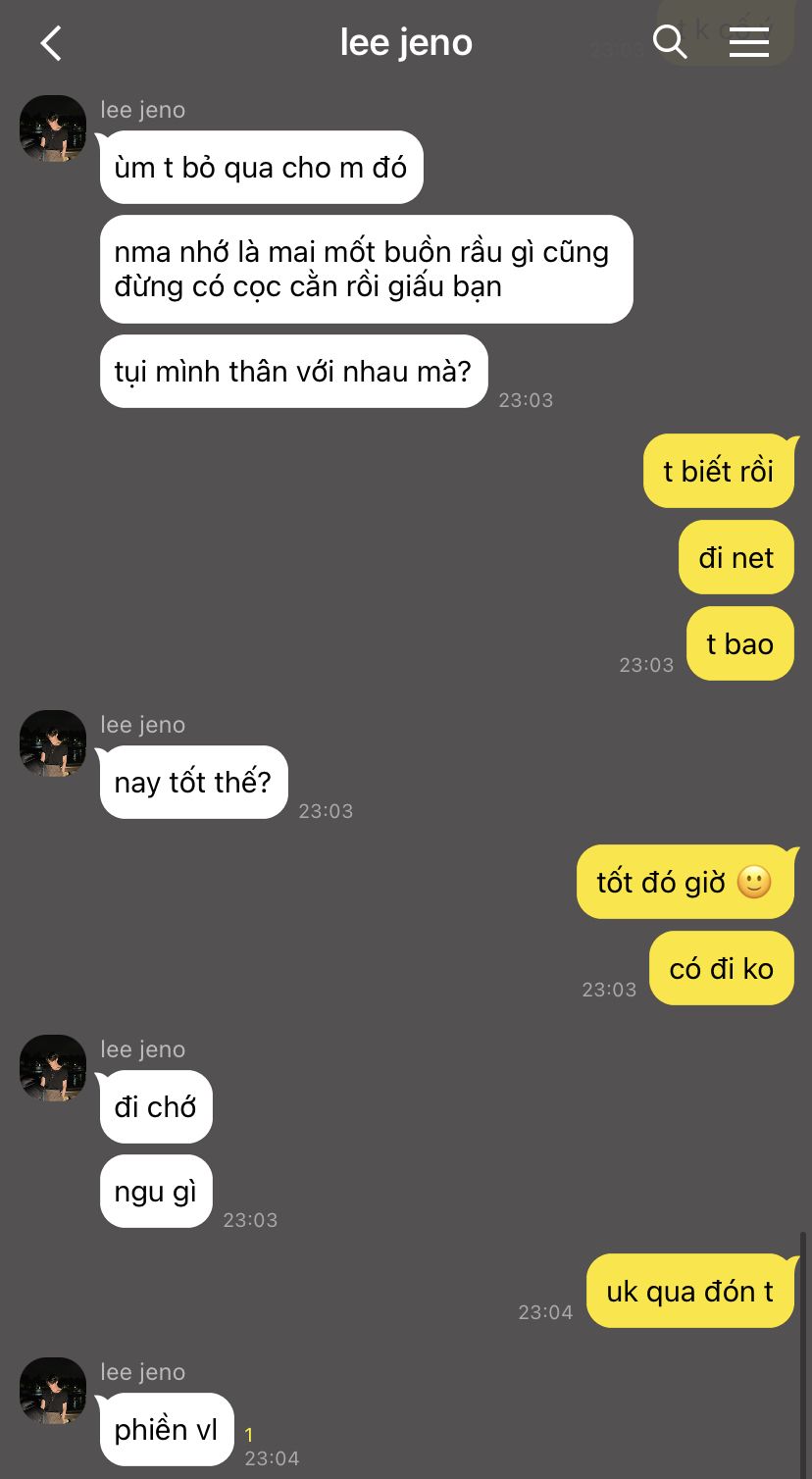Open avatar beside "đi chớ" message
Viewport: 812px width, 1479px height.
pyautogui.click(x=53, y=1068)
